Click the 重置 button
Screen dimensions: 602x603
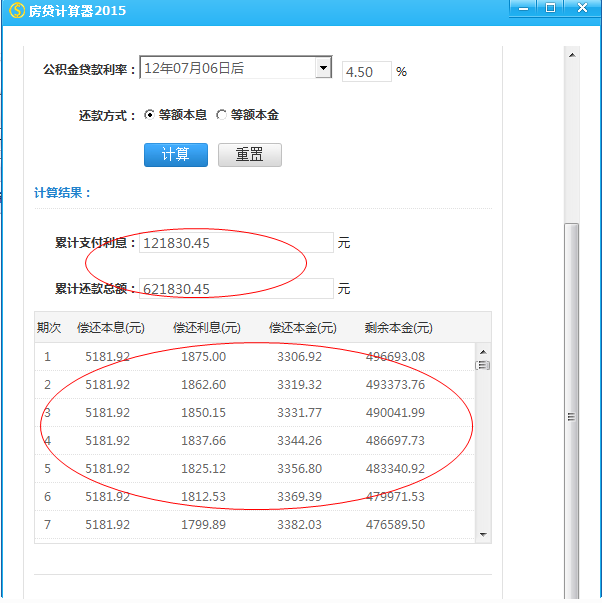tap(250, 155)
